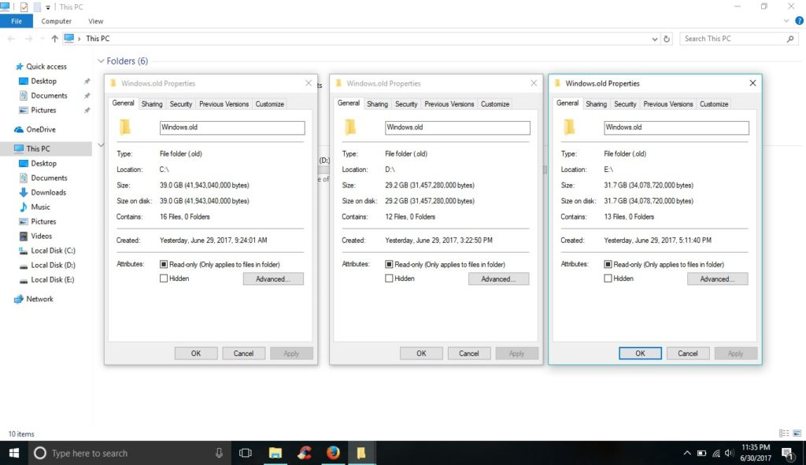Launch Firefox from the taskbar
Image resolution: width=806 pixels, height=465 pixels.
pyautogui.click(x=333, y=453)
